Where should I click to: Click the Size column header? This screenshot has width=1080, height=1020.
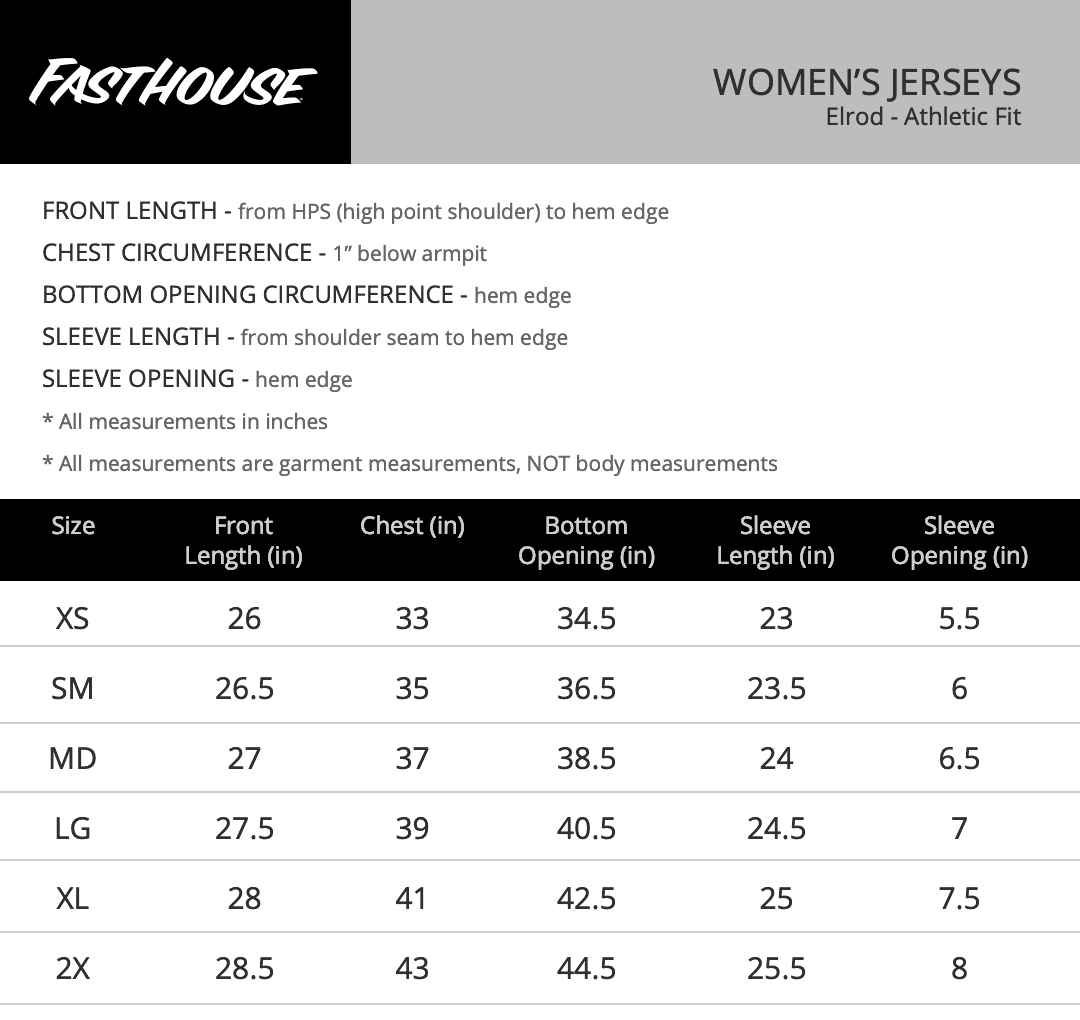[x=73, y=526]
